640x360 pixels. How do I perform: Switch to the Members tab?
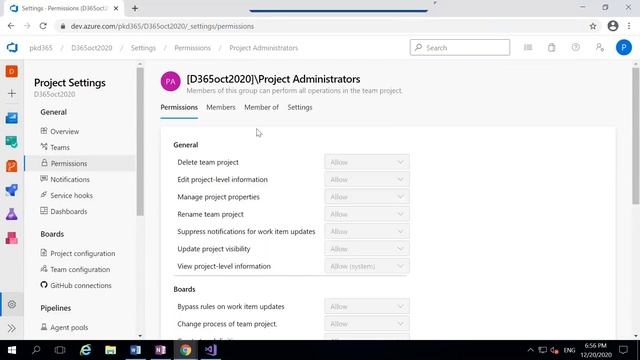(221, 107)
